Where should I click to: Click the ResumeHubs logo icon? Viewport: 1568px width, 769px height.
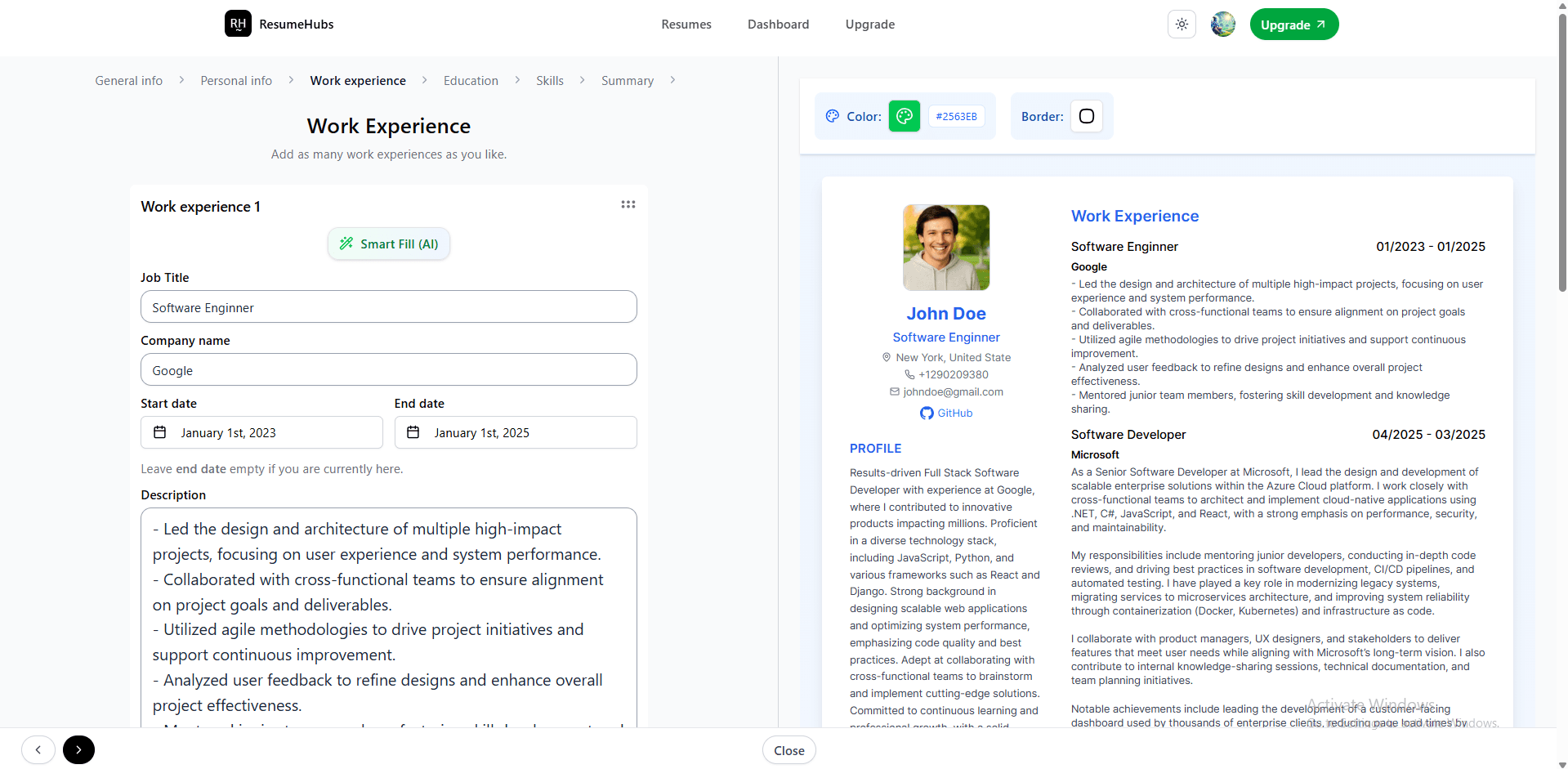[238, 24]
